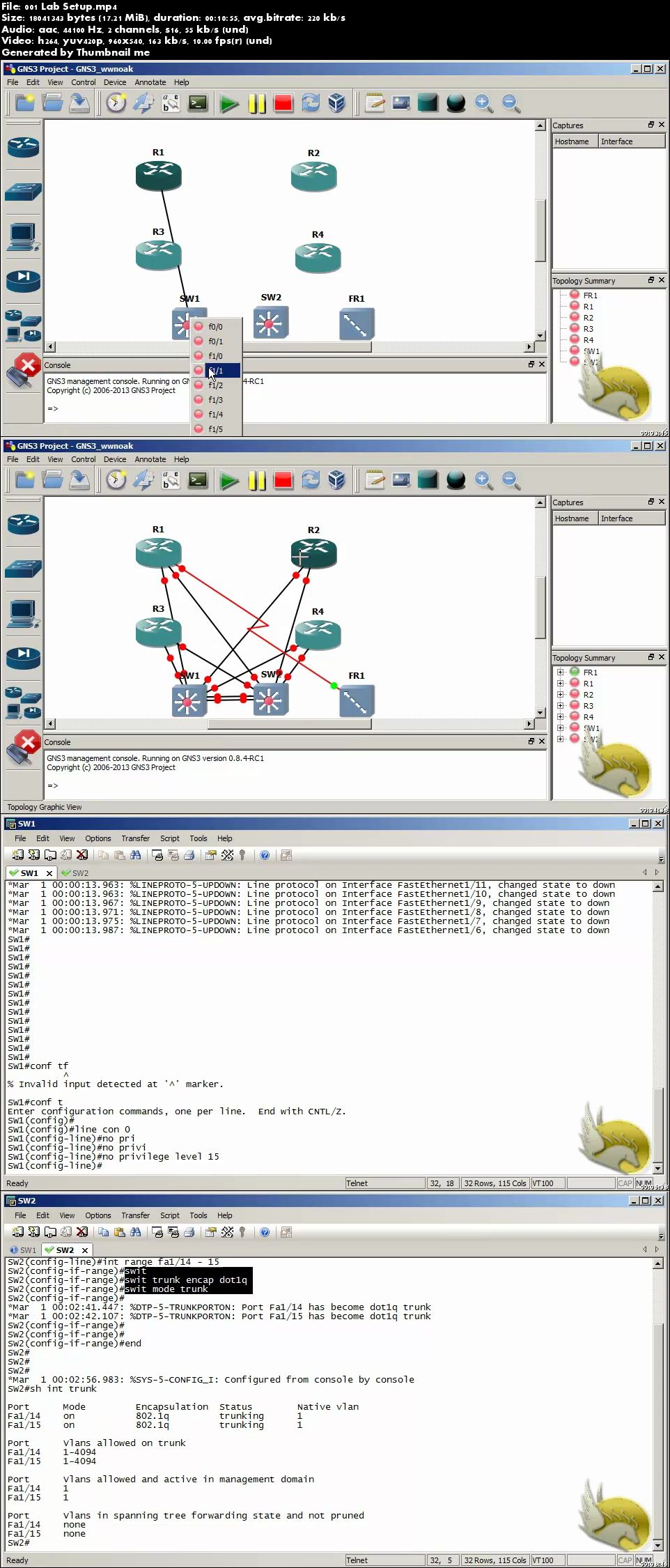Click Insert picture icon in top GNS3 toolbar

point(401,103)
